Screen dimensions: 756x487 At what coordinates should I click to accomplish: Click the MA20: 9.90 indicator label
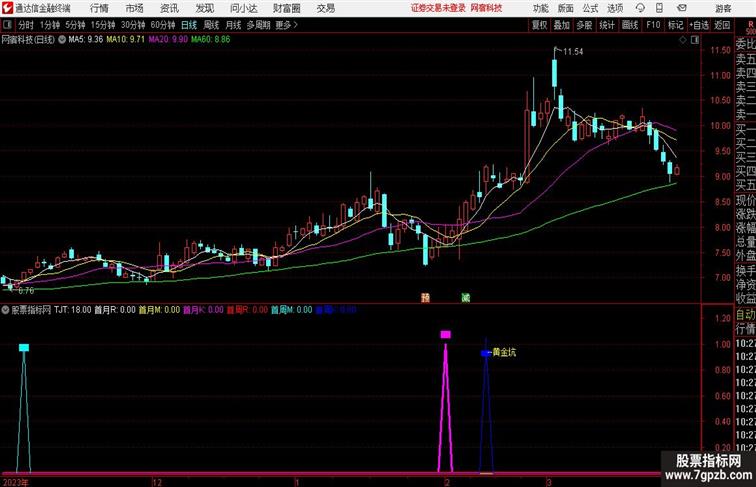[168, 40]
